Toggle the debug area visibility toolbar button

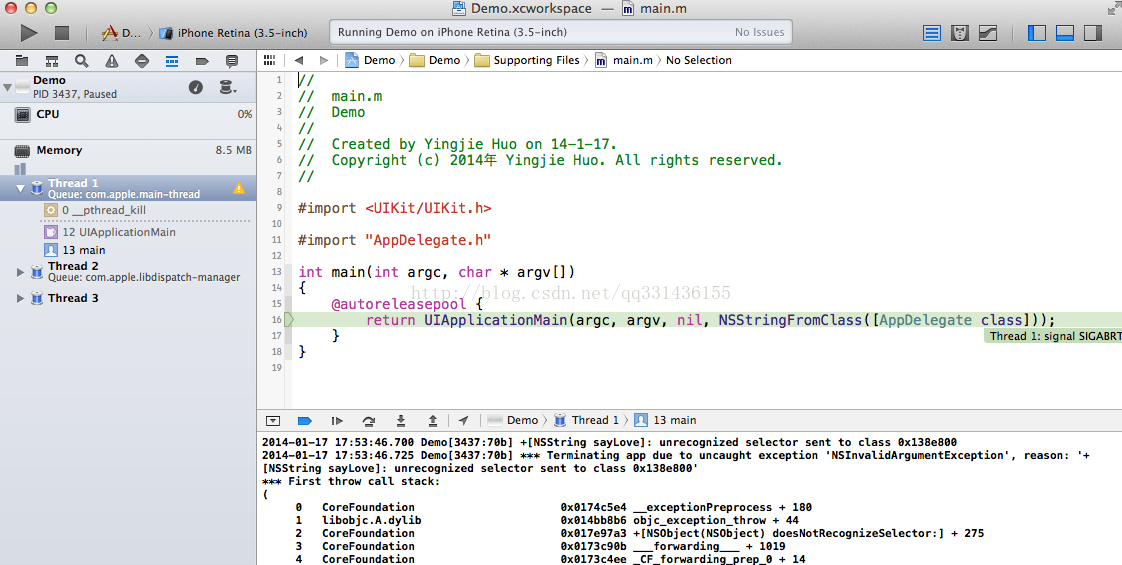coord(1065,33)
